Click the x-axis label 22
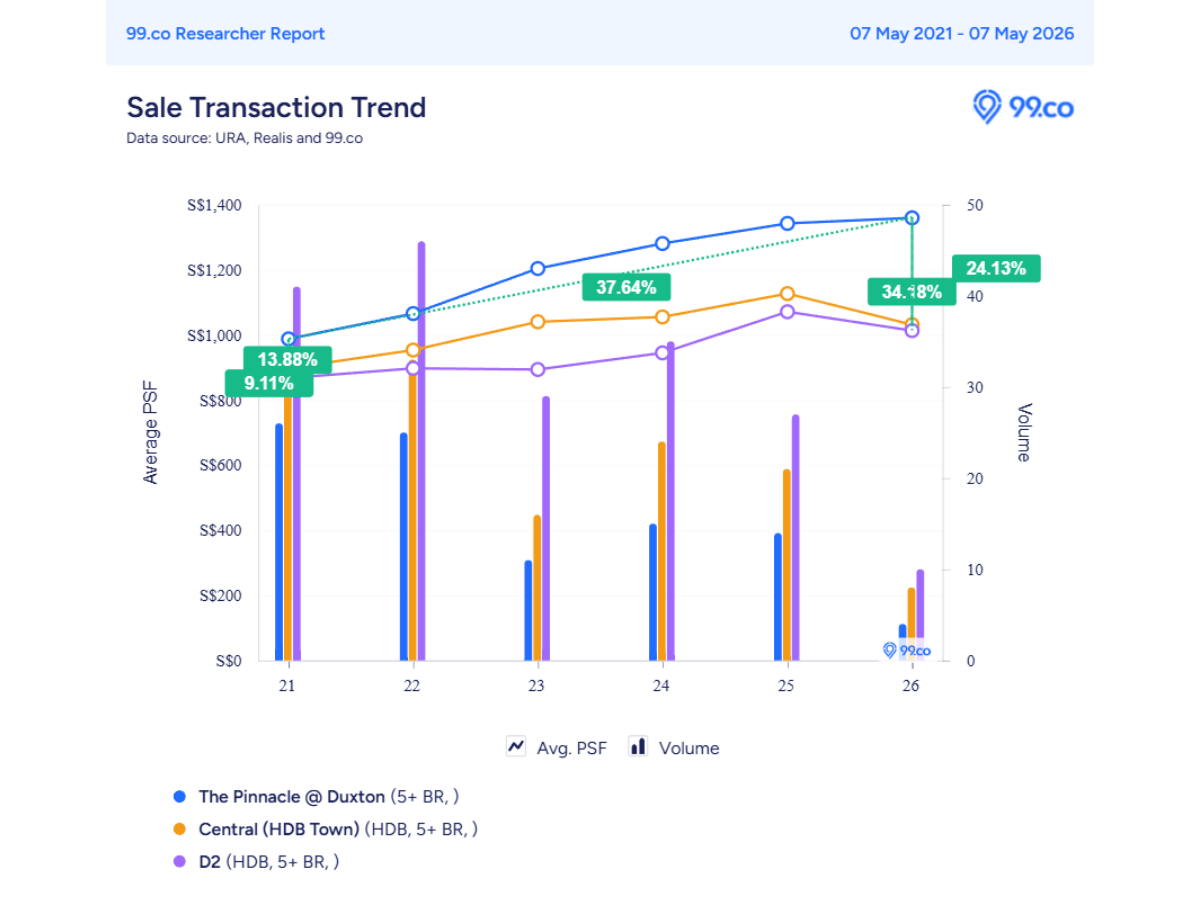 coord(412,686)
